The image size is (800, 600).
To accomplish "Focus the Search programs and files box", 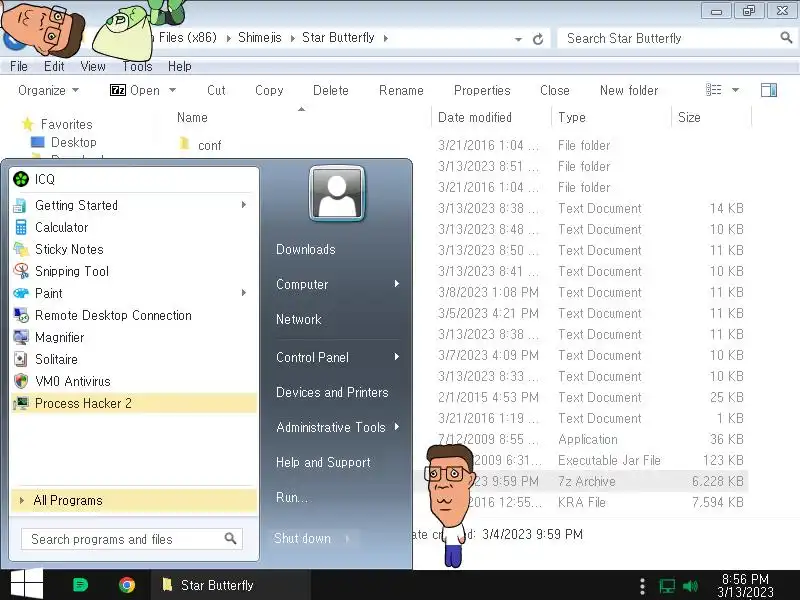I will coord(132,539).
